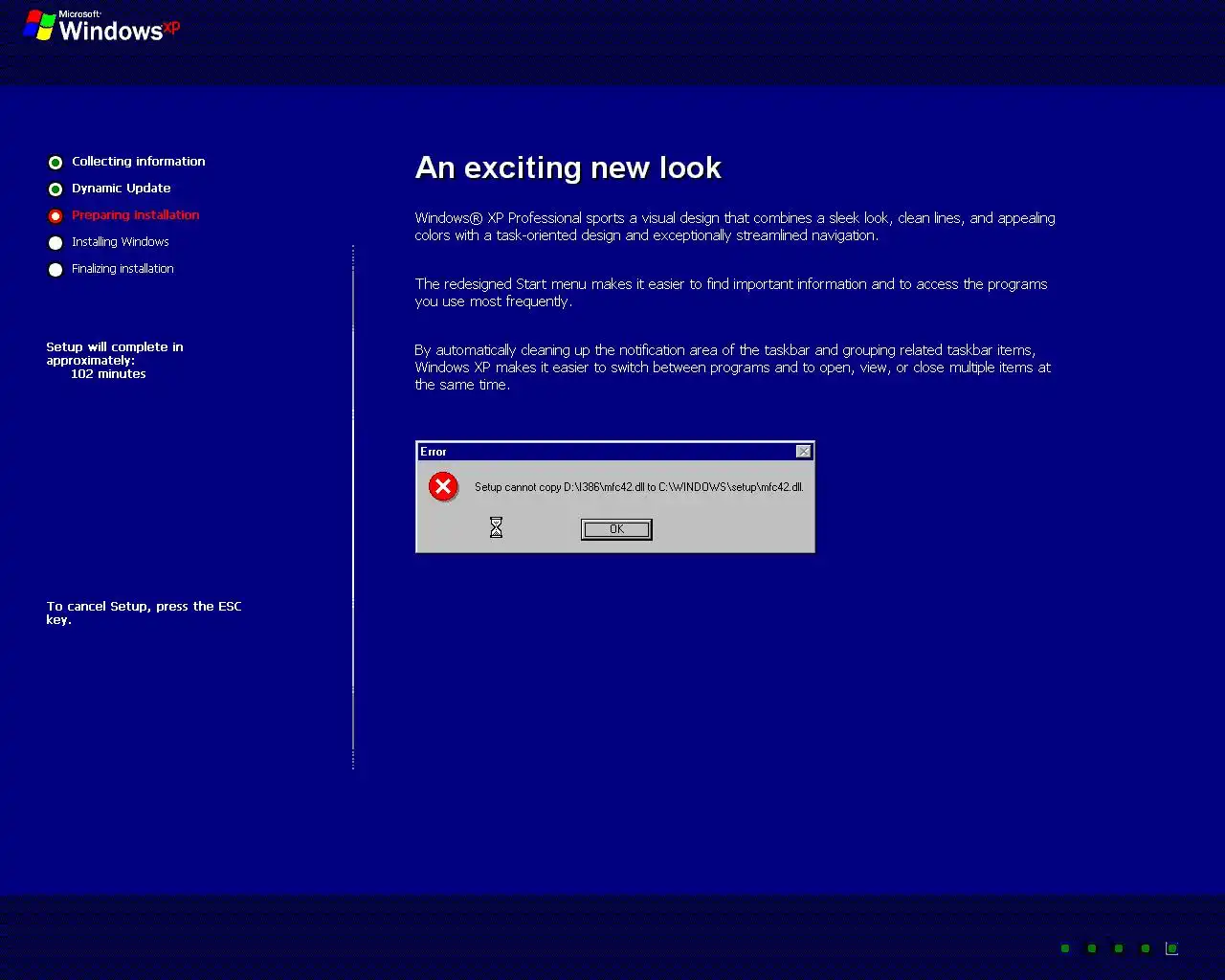Click the vertical progress bar divider

[353, 507]
